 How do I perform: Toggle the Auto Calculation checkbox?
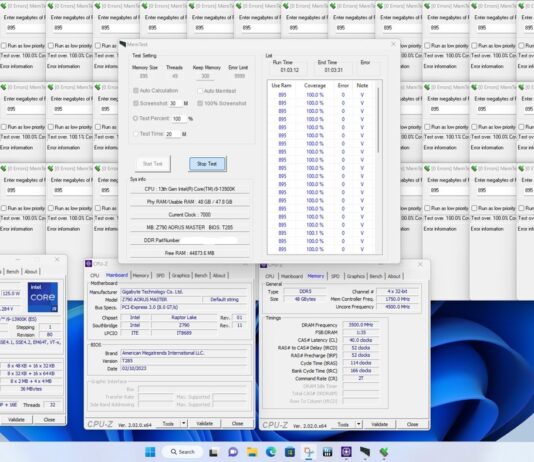(x=136, y=91)
